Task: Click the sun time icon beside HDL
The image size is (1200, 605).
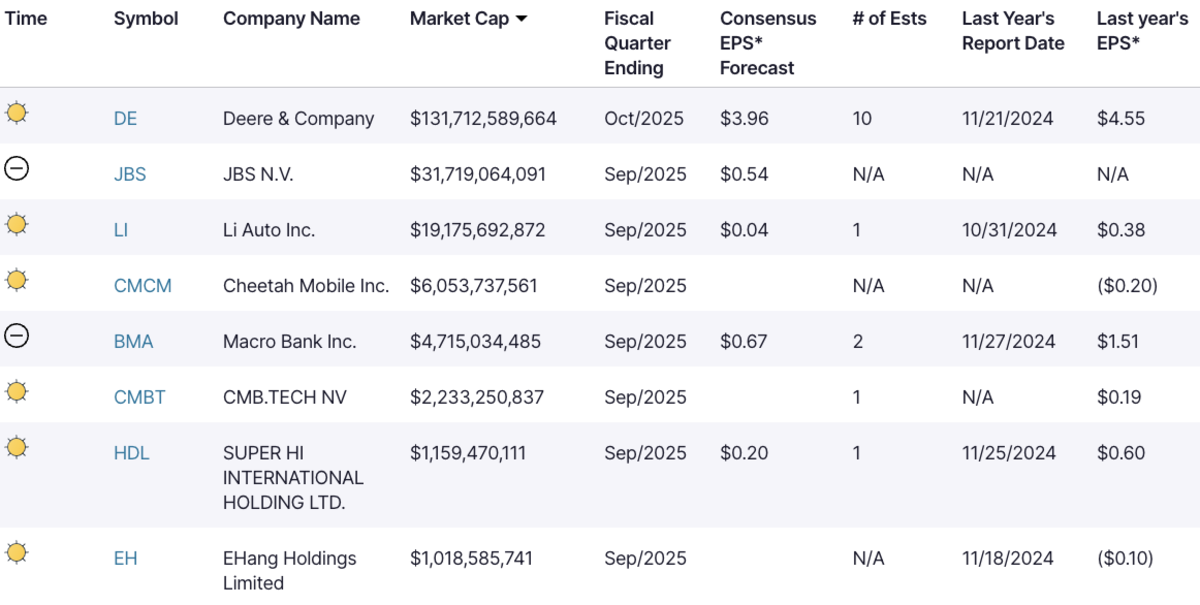Action: (16, 447)
